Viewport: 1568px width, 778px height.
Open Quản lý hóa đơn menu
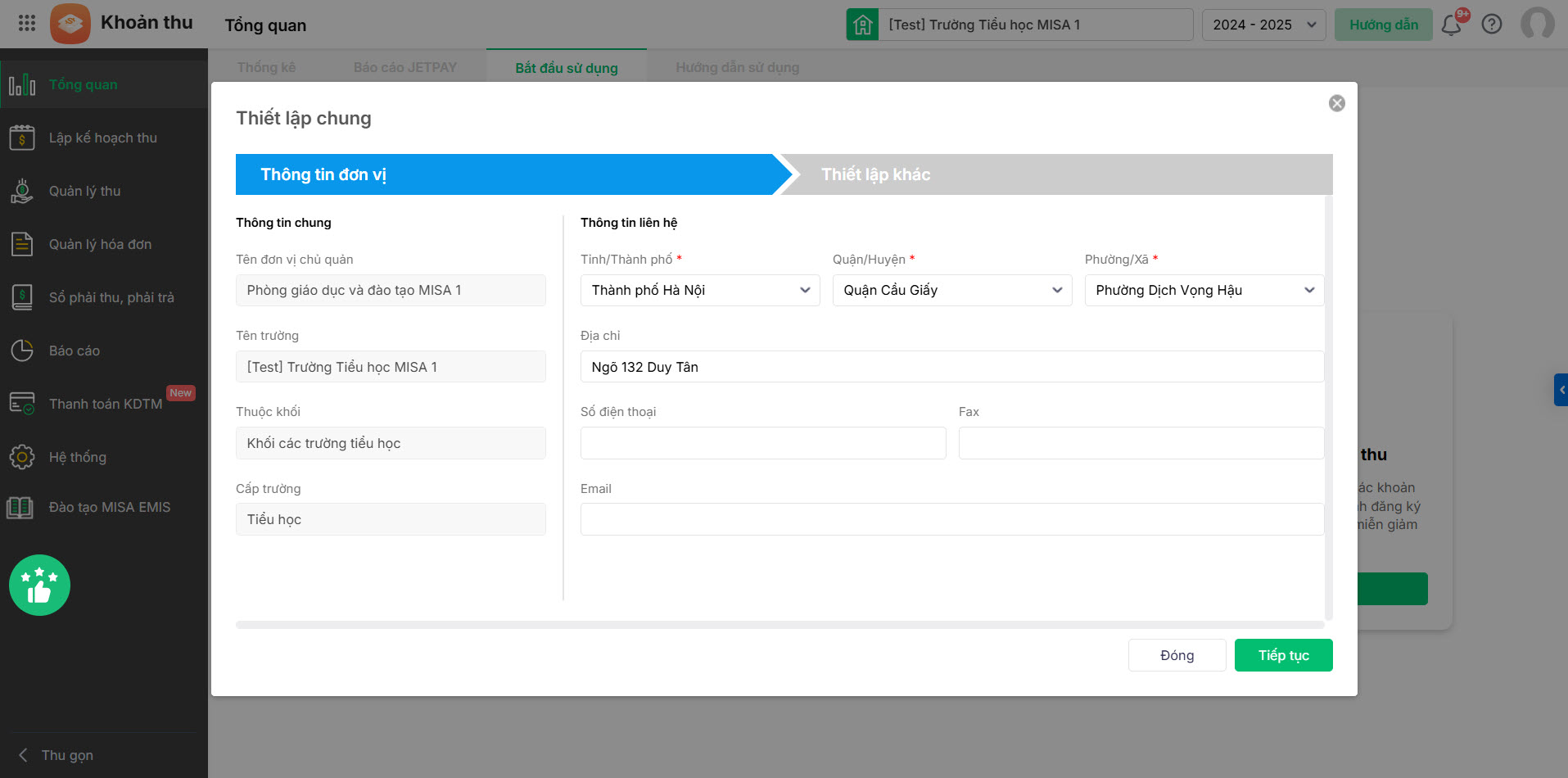[104, 244]
